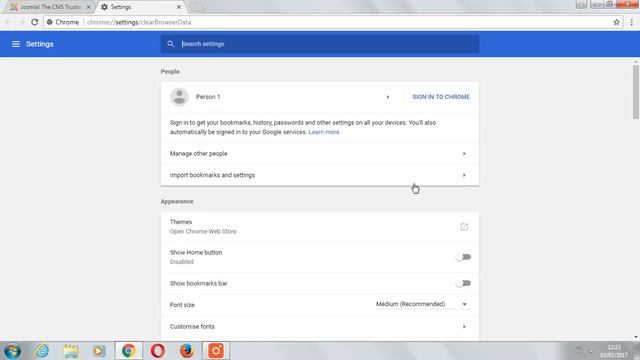Launch Firefox from the taskbar
The image size is (640, 360).
187,351
